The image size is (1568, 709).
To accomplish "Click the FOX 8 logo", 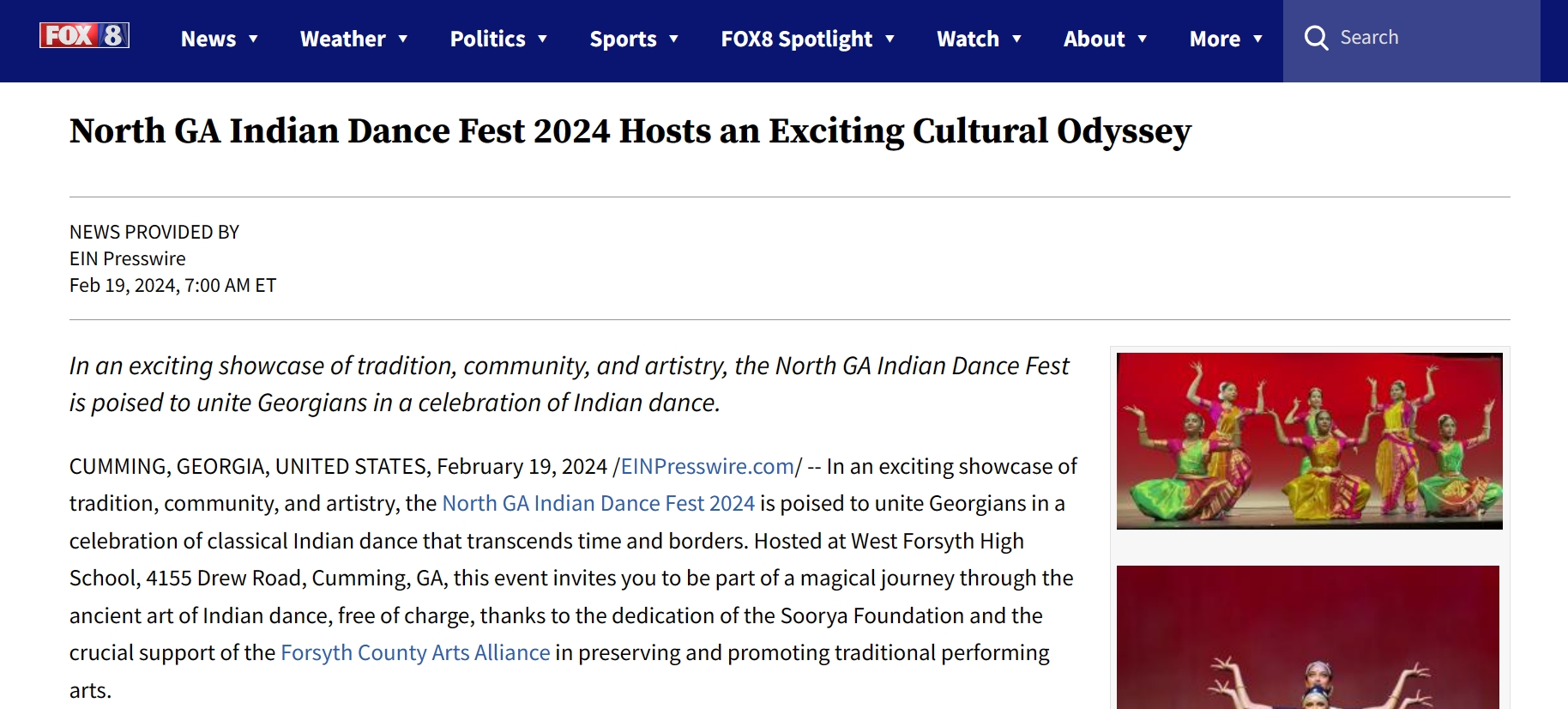I will tap(84, 35).
